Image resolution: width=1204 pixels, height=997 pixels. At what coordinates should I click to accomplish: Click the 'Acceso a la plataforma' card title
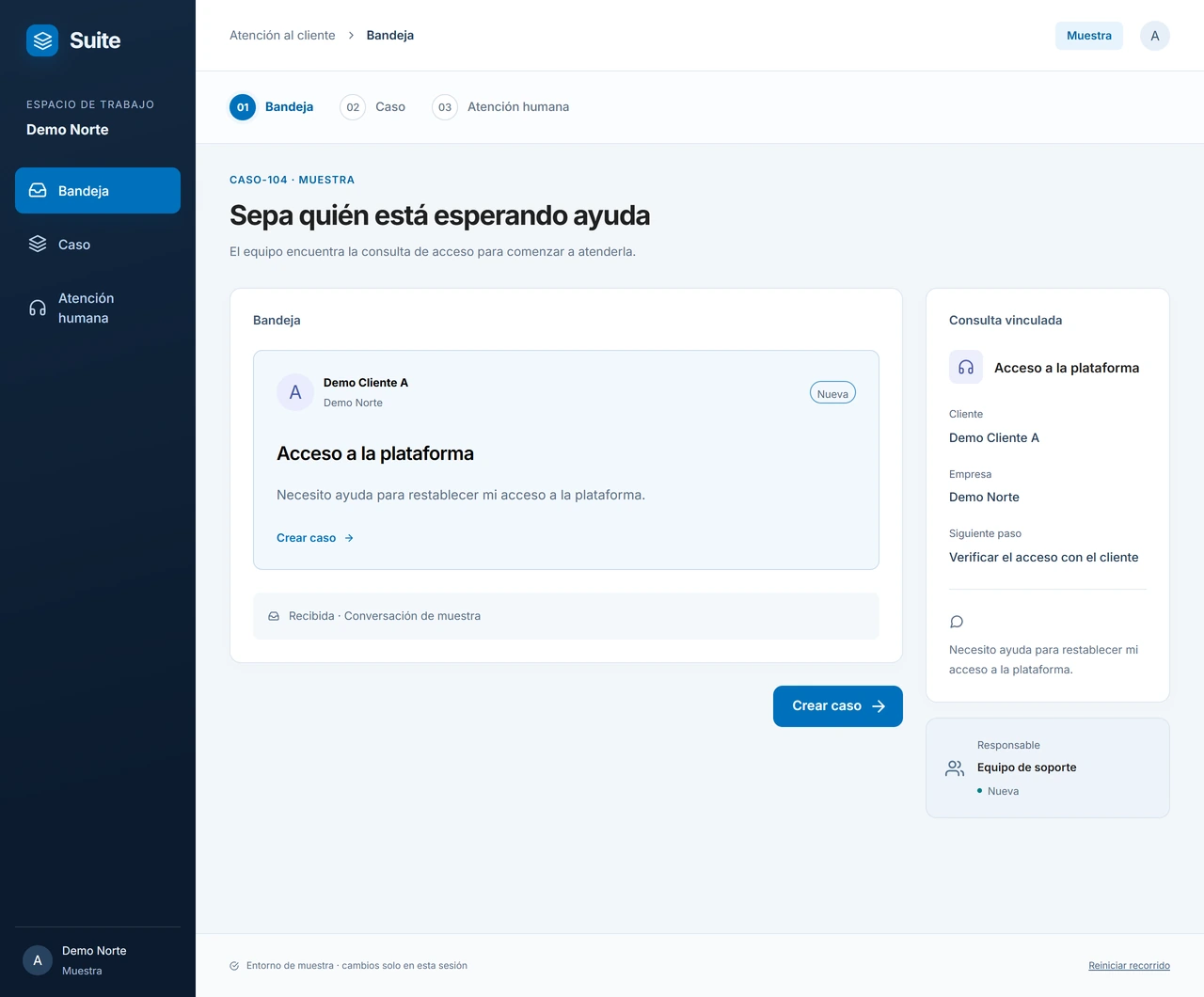375,453
